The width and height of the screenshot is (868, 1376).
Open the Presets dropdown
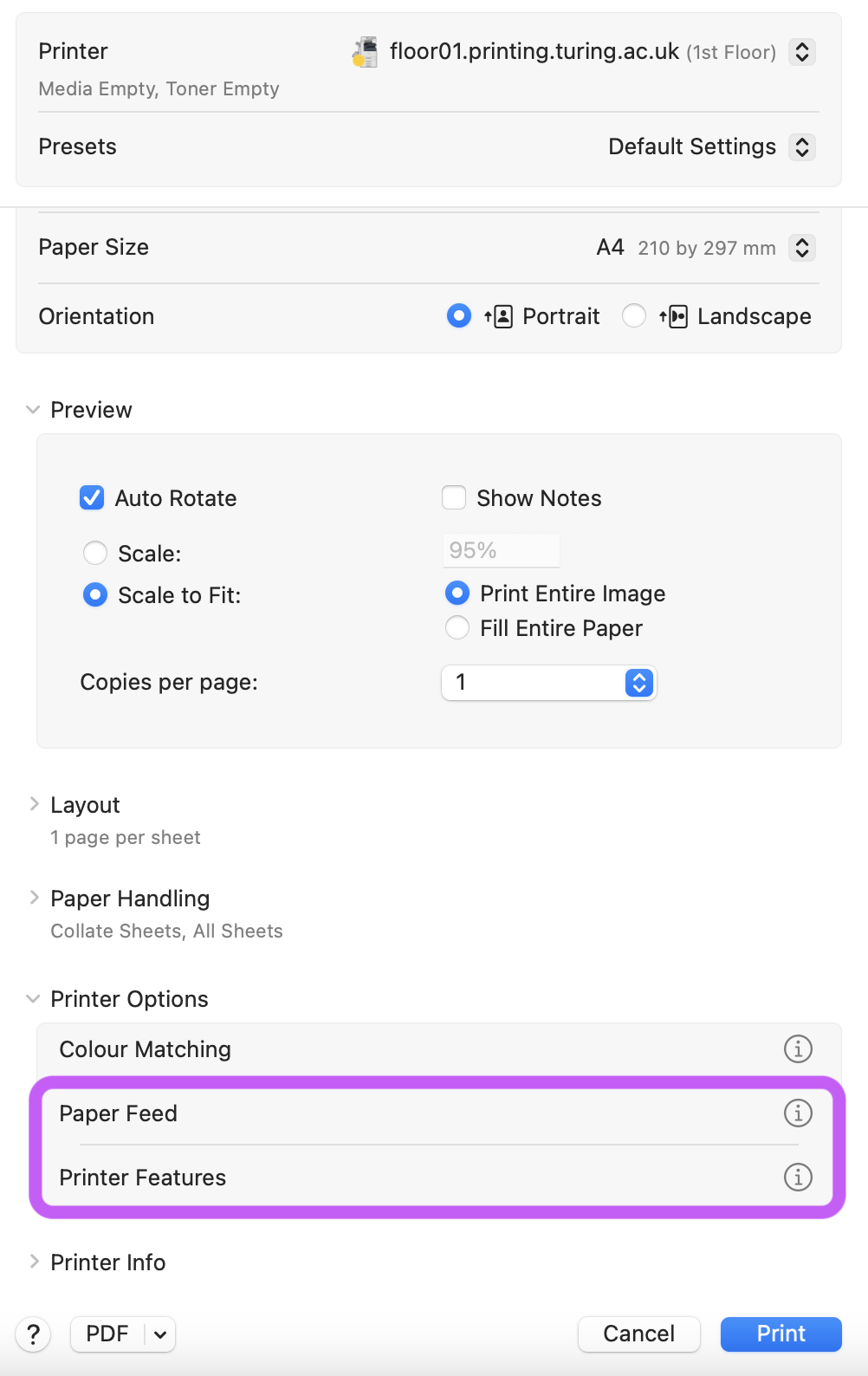pos(800,146)
